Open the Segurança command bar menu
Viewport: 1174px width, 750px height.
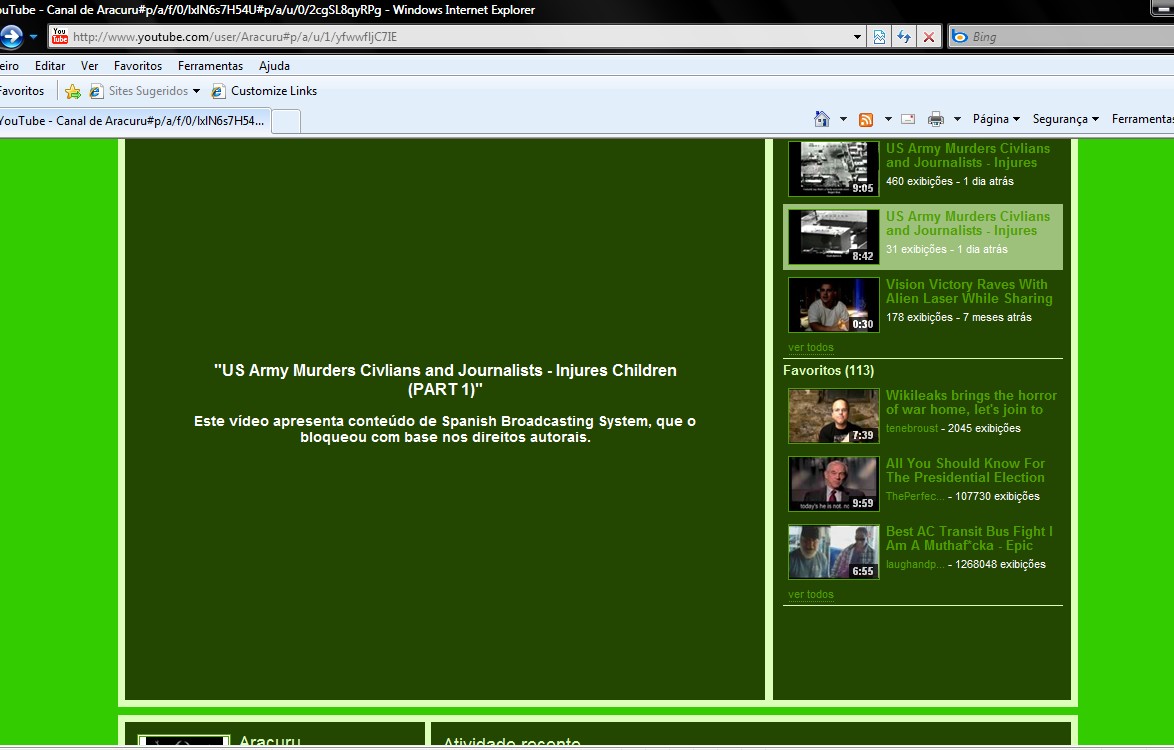1065,119
